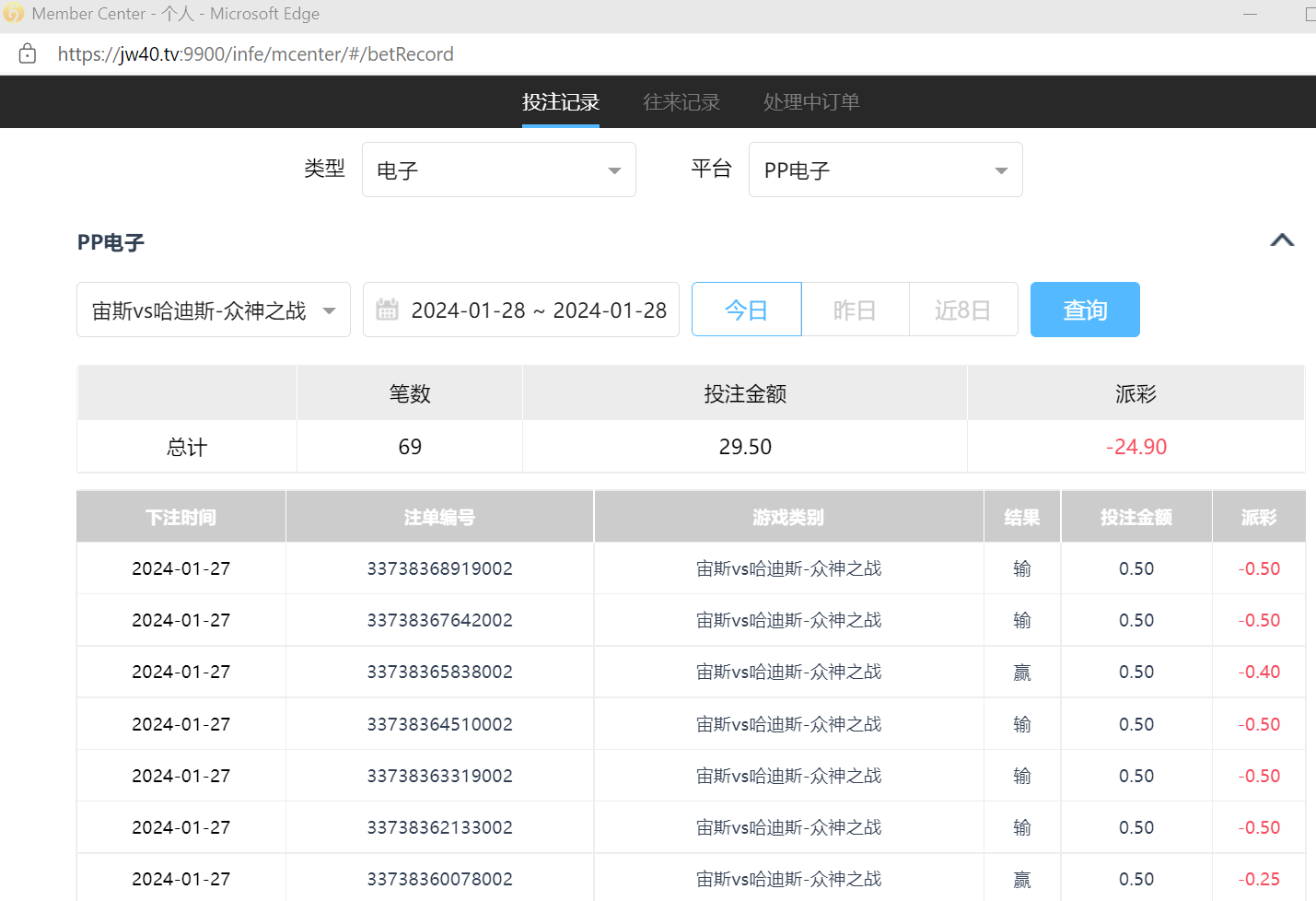This screenshot has height=901, width=1316.
Task: Click the calendar icon in date field
Action: tap(387, 310)
